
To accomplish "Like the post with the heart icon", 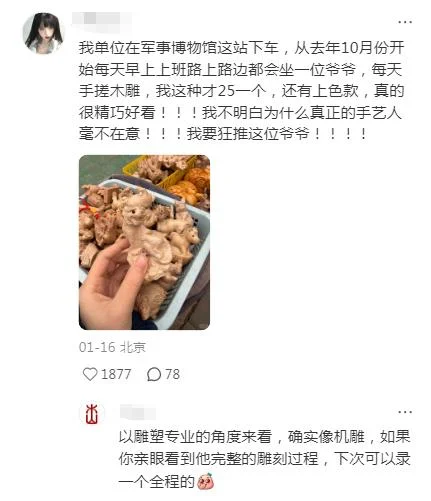I will [90, 374].
